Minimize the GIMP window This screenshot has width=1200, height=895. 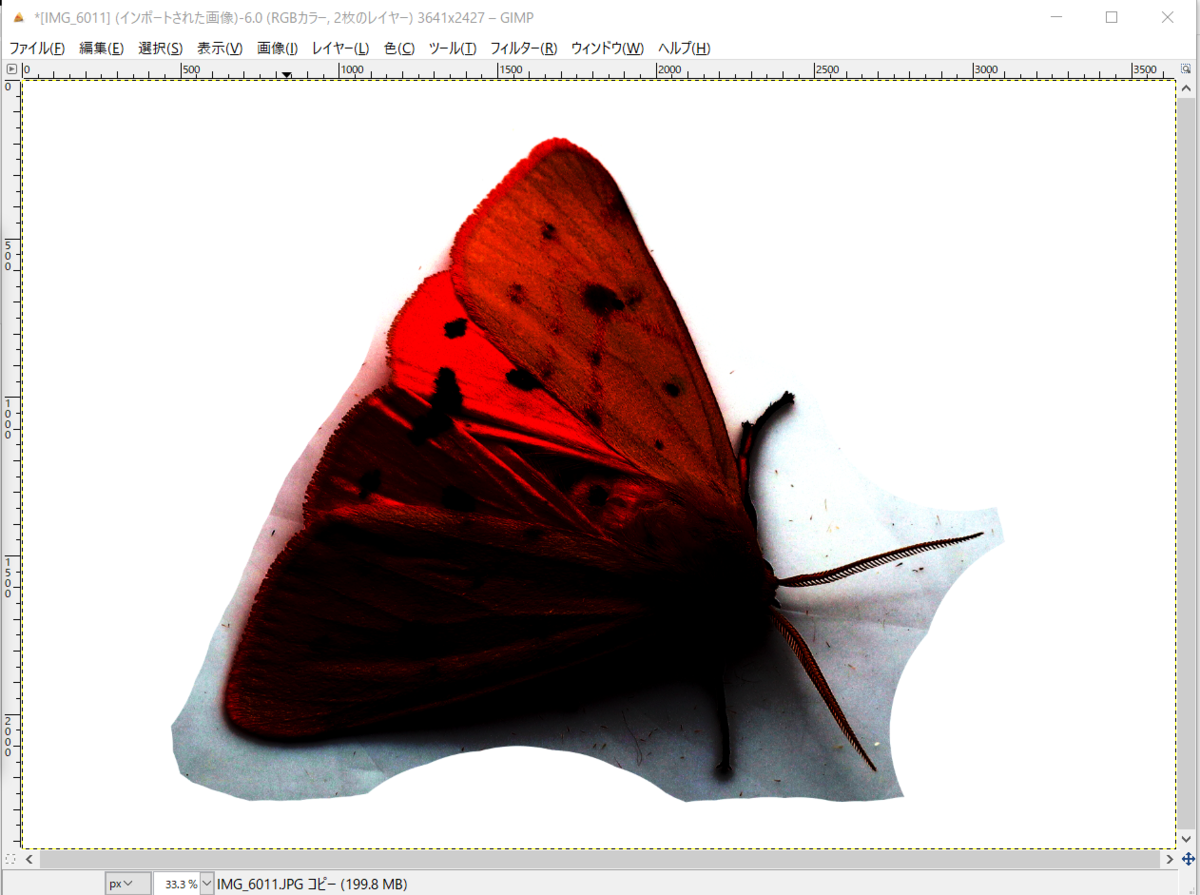(x=1056, y=17)
